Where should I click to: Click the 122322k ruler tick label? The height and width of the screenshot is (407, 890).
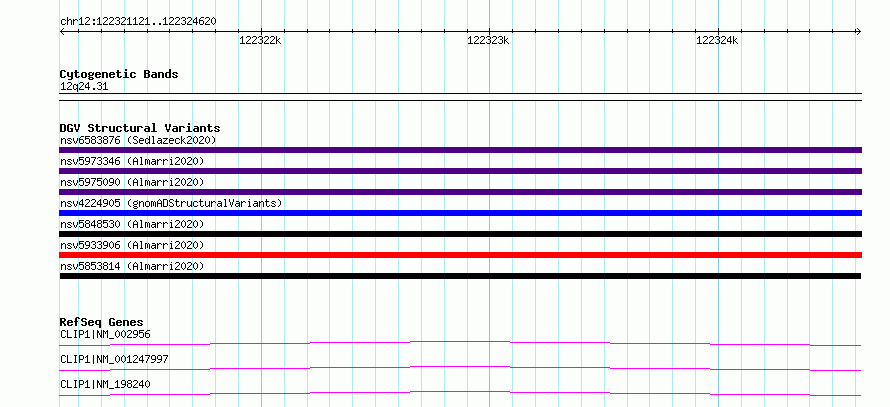[x=260, y=40]
